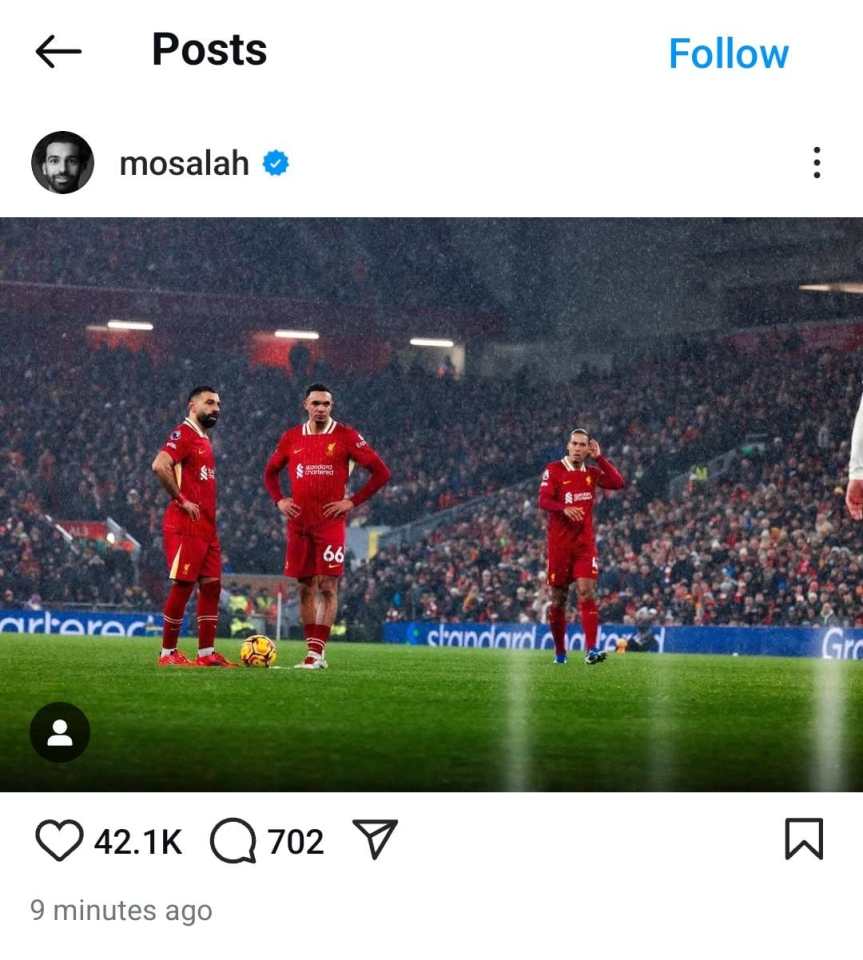Follow the mosalah account
The height and width of the screenshot is (960, 863).
[728, 54]
